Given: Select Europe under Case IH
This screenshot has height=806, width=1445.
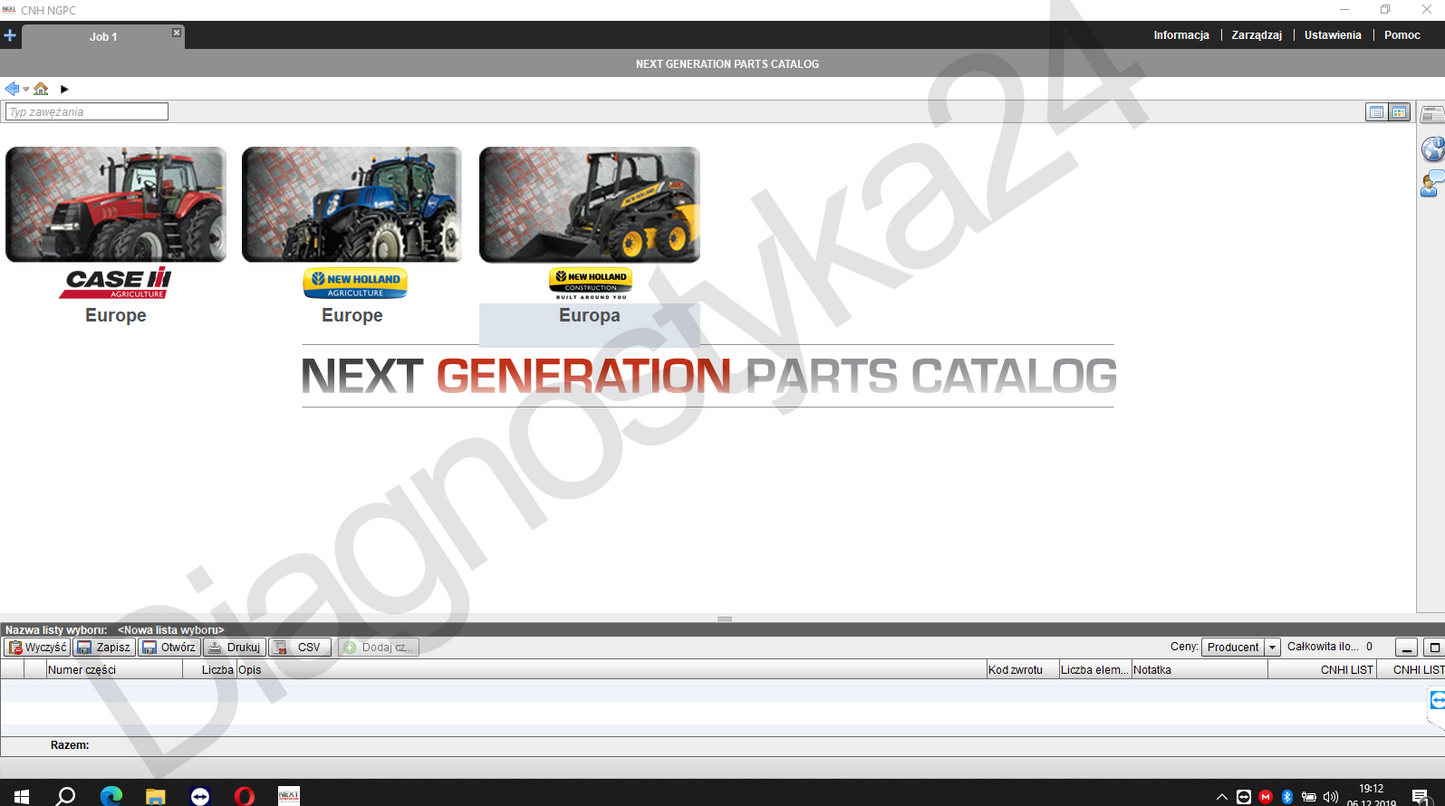Looking at the screenshot, I should click(116, 315).
